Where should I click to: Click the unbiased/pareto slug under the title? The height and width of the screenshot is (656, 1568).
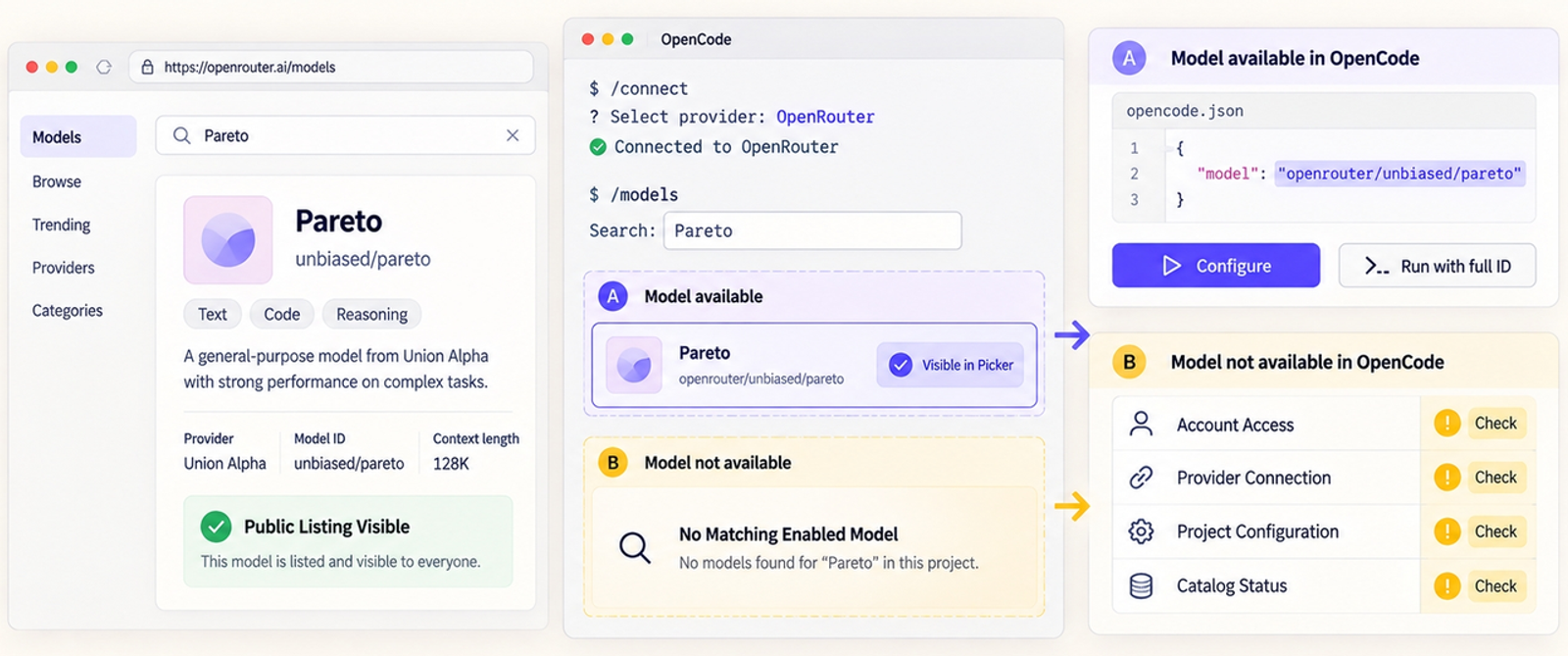[363, 259]
